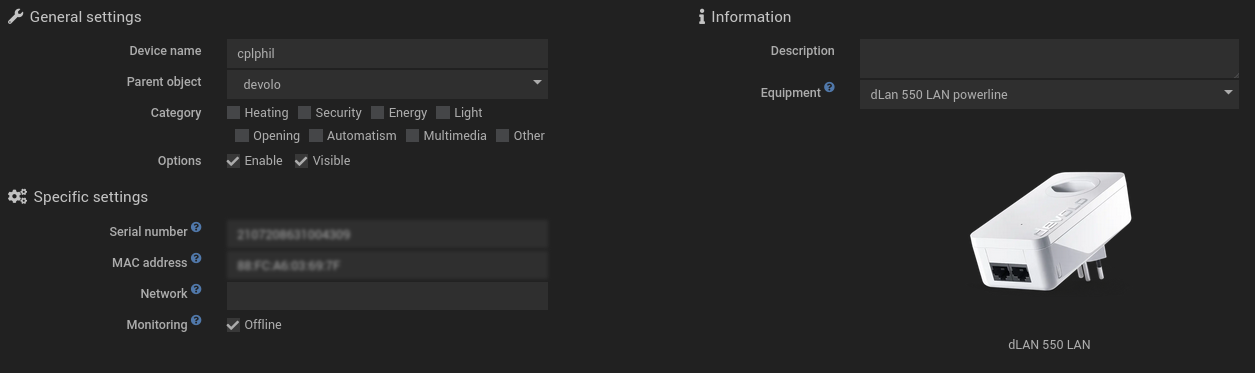
Task: Click the Description label
Action: coord(802,51)
